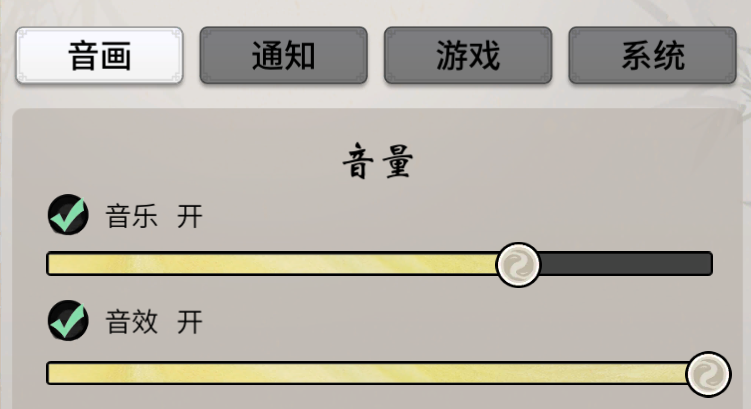Click the 音乐 开 label text
Image resolution: width=751 pixels, height=409 pixels.
154,216
